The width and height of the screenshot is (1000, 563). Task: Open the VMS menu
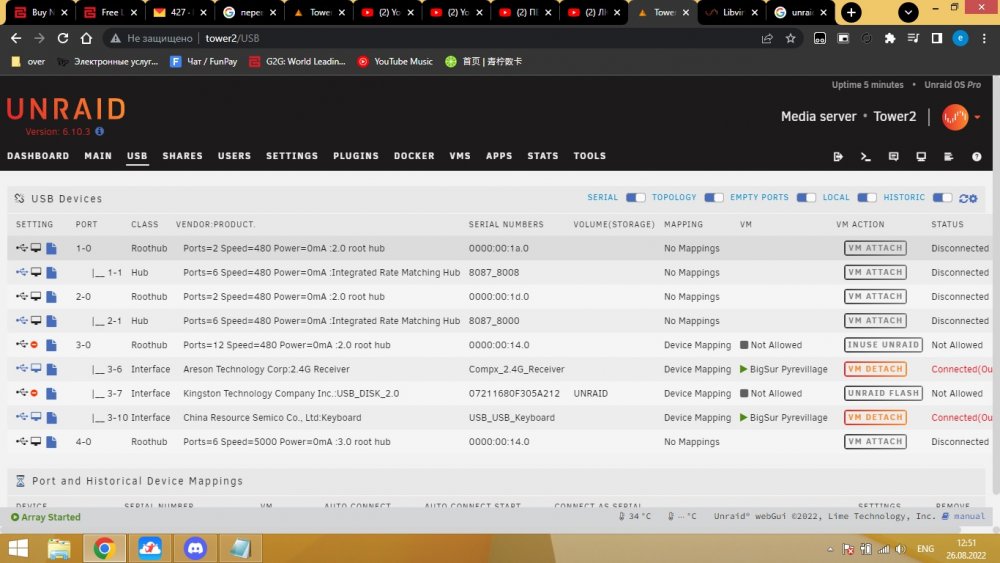pos(460,156)
